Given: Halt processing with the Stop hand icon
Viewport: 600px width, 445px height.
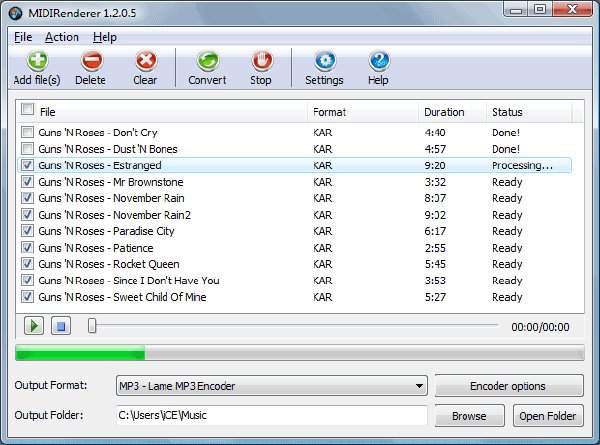Looking at the screenshot, I should [x=262, y=61].
